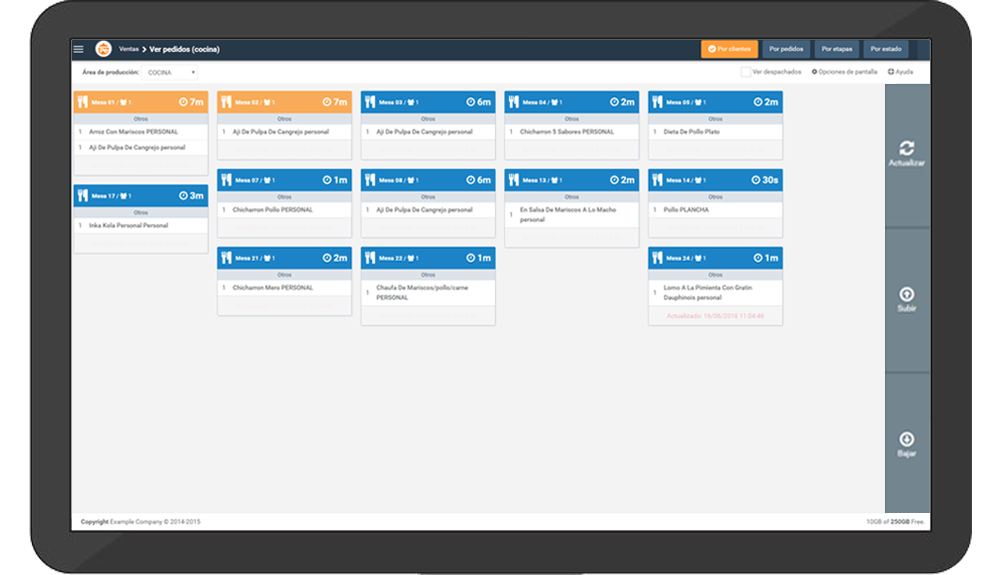Image resolution: width=1000 pixels, height=575 pixels.
Task: Select the Mesa 24 order card header
Action: 715,258
